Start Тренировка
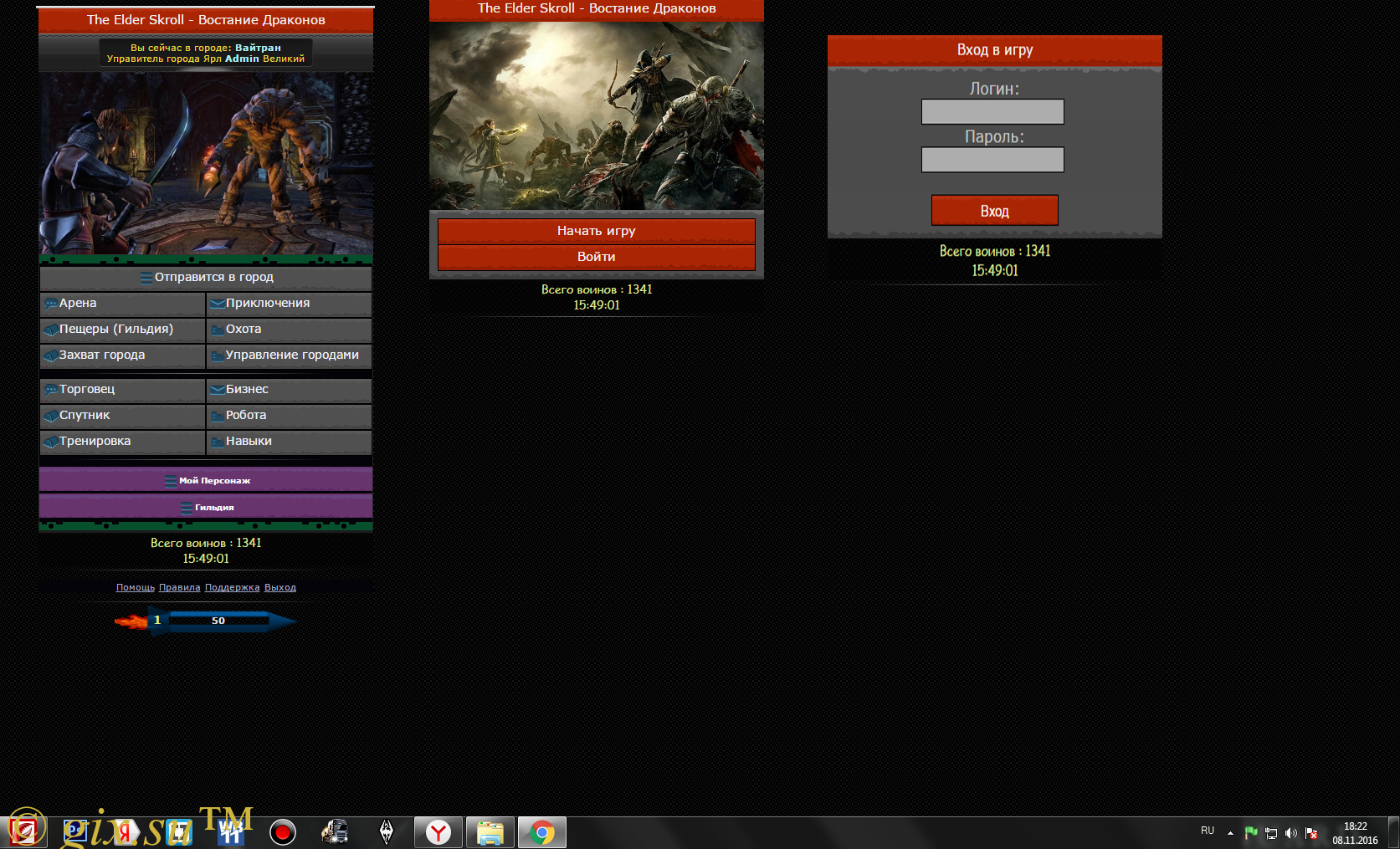 coord(122,442)
